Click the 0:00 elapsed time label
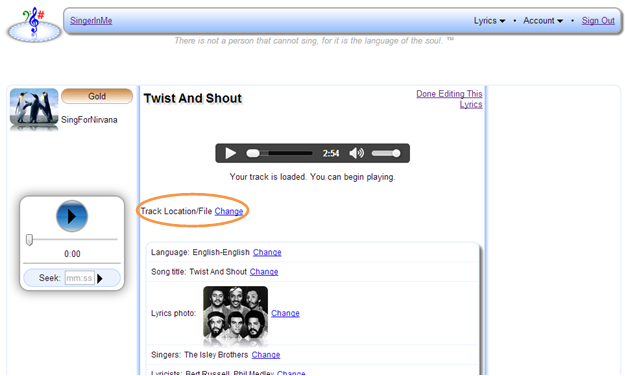The width and height of the screenshot is (625, 376). coord(72,254)
